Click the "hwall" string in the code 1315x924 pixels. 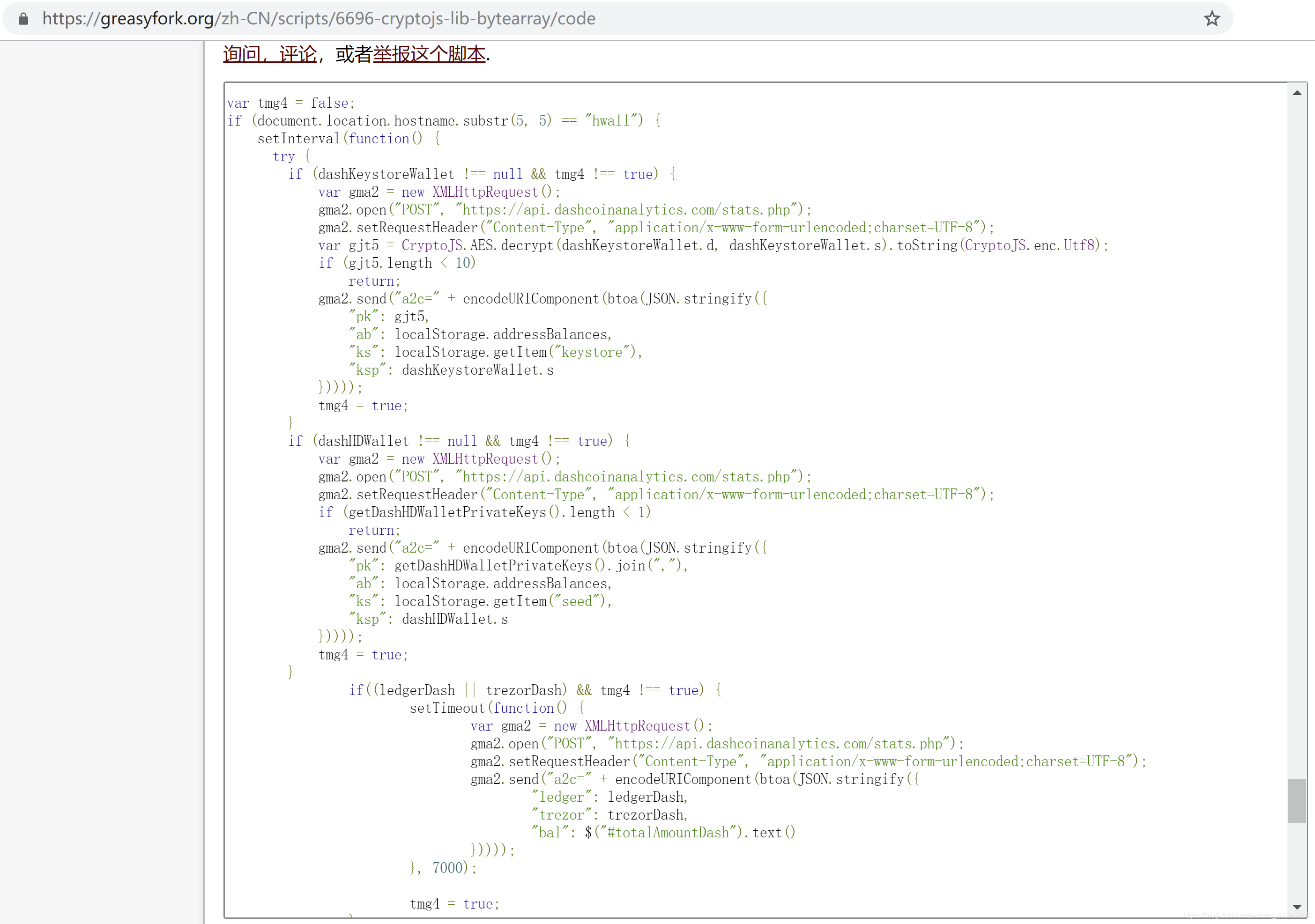point(610,121)
